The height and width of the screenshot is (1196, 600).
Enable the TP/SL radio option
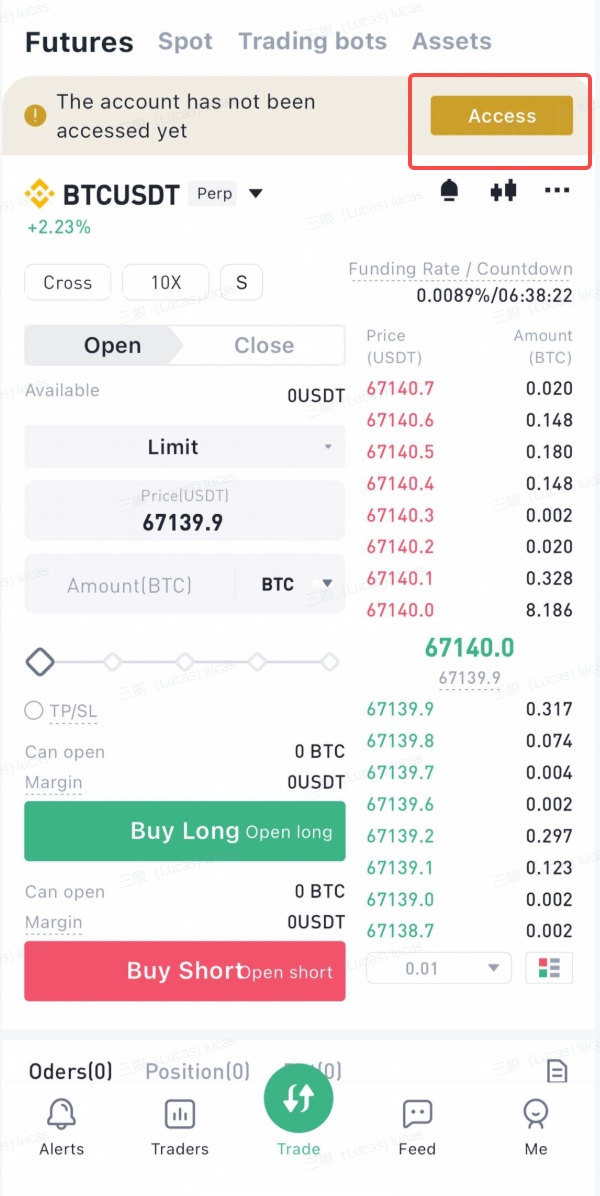pos(34,711)
